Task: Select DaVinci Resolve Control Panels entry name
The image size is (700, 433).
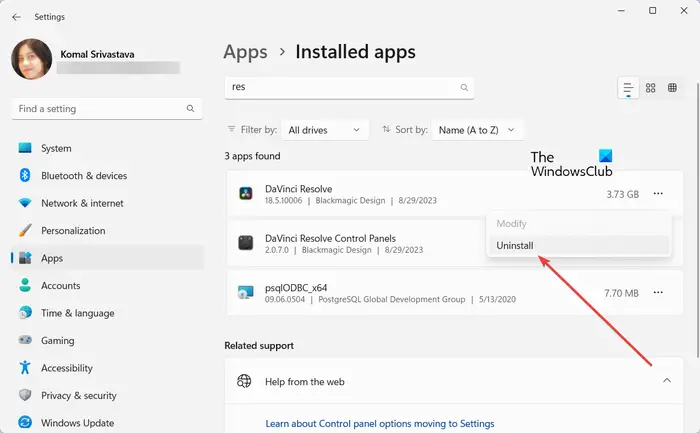Action: pos(330,238)
